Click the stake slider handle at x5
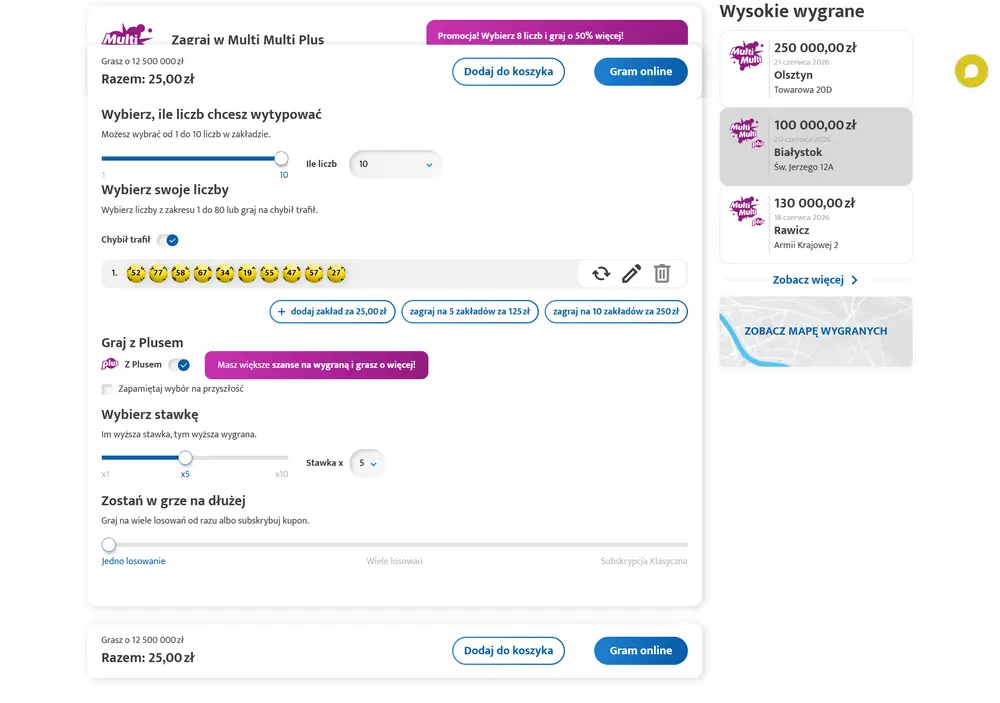This screenshot has height=703, width=1000. [185, 457]
